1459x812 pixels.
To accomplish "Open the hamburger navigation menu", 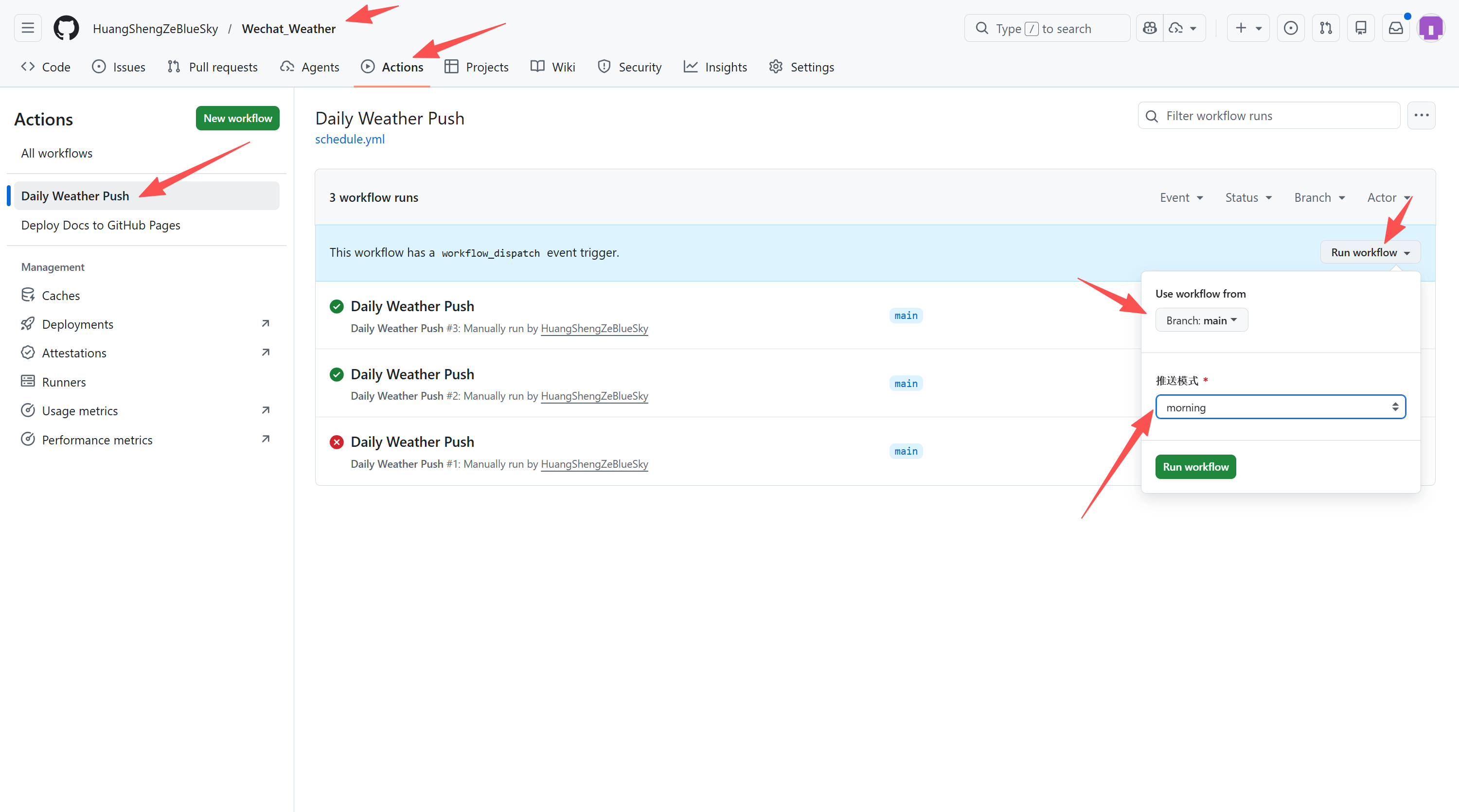I will (x=28, y=28).
